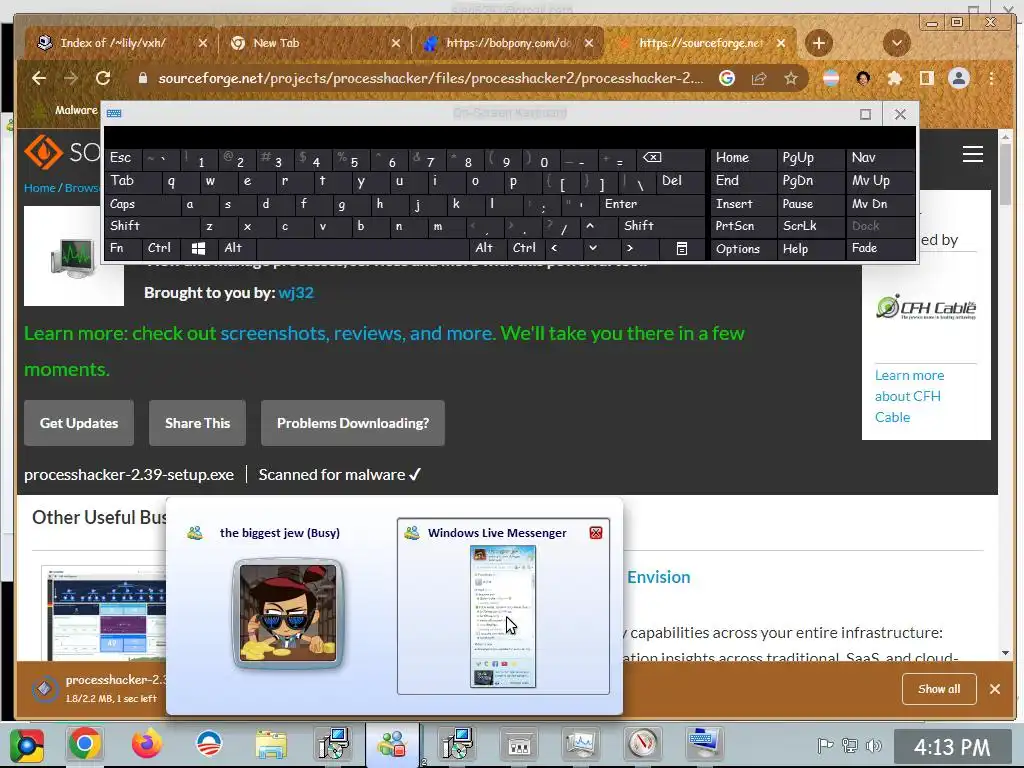Toggle the left Alt key on keyboard

pyautogui.click(x=236, y=248)
